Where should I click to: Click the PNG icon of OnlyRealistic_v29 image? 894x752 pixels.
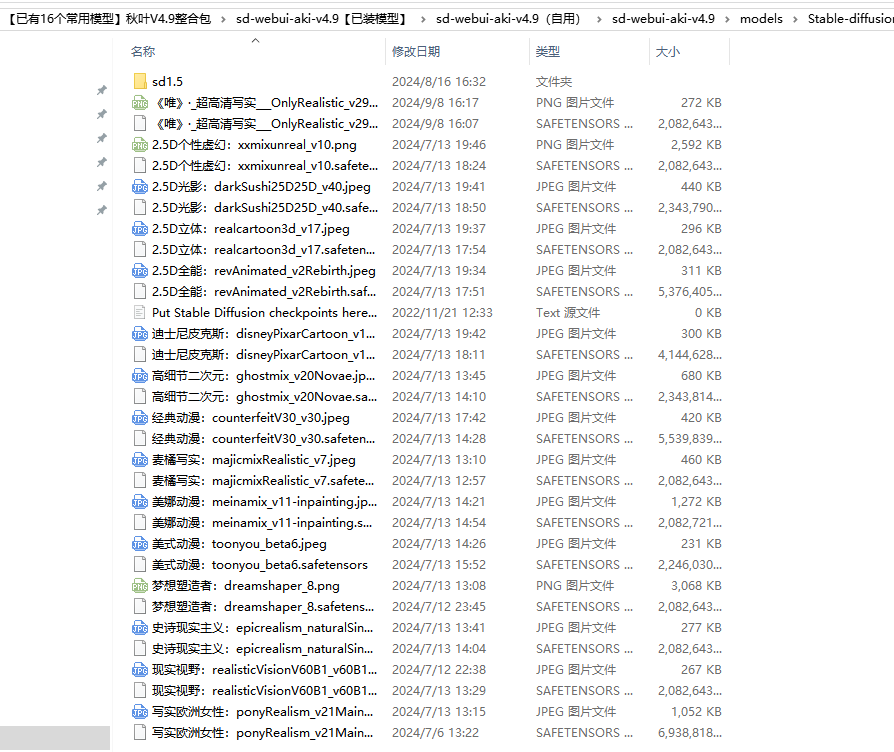[140, 103]
